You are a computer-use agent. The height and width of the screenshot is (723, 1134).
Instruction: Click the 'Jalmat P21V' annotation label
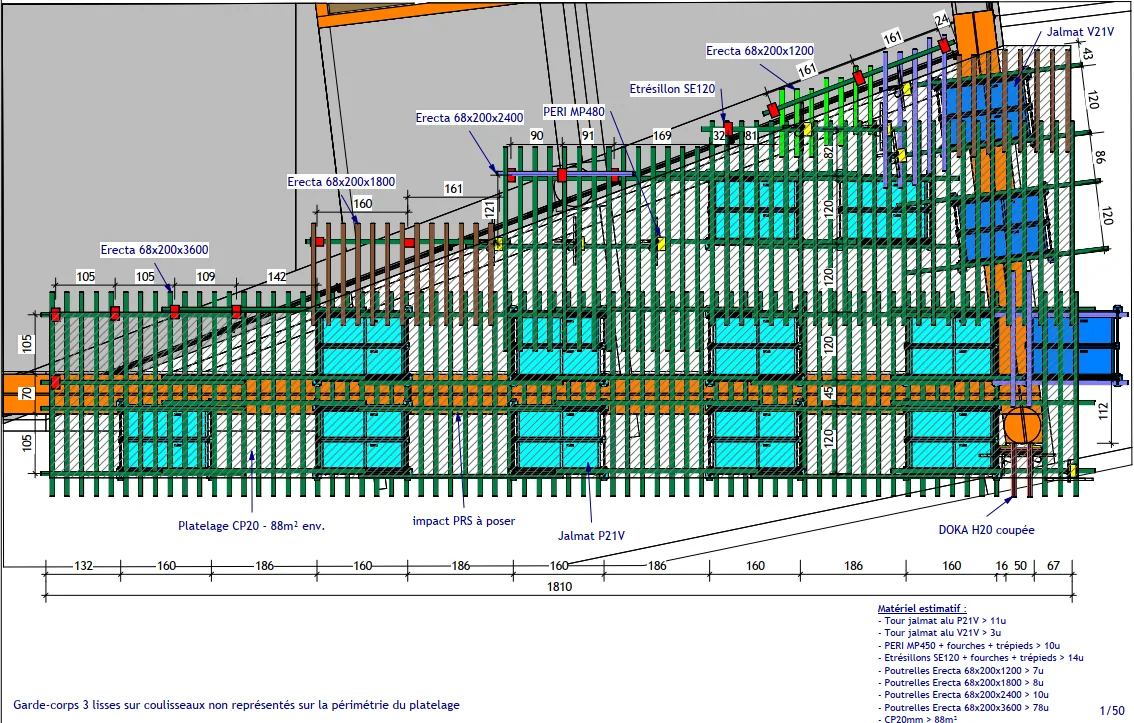592,536
